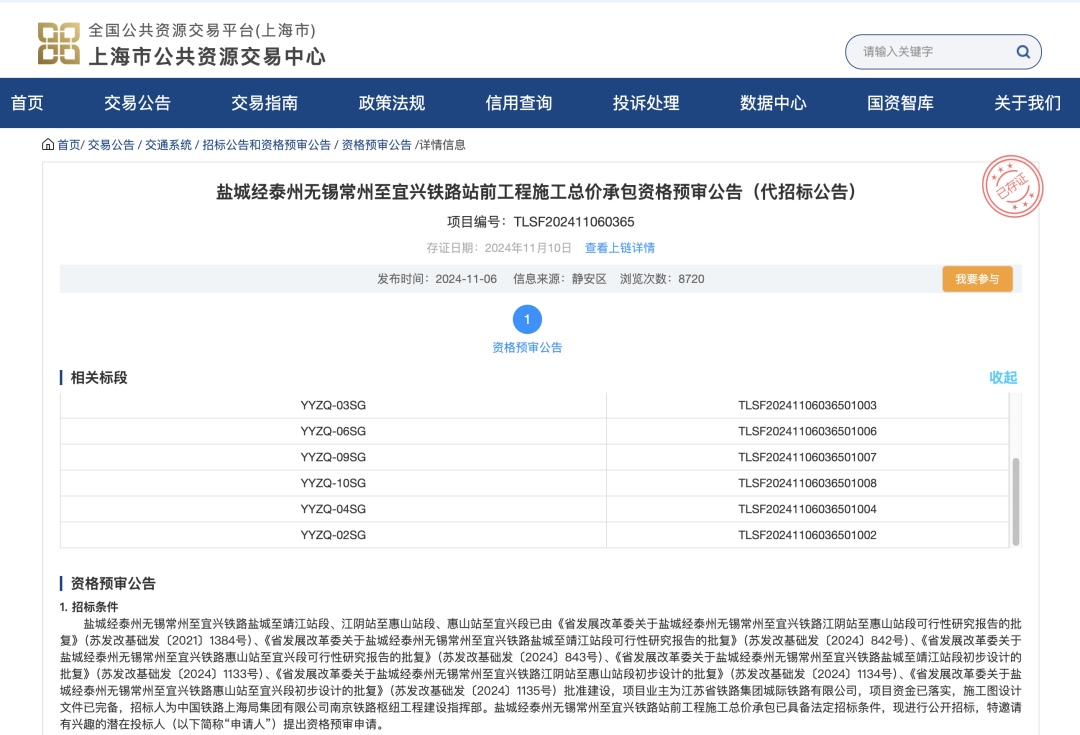Open the 政策法规 menu

(391, 103)
